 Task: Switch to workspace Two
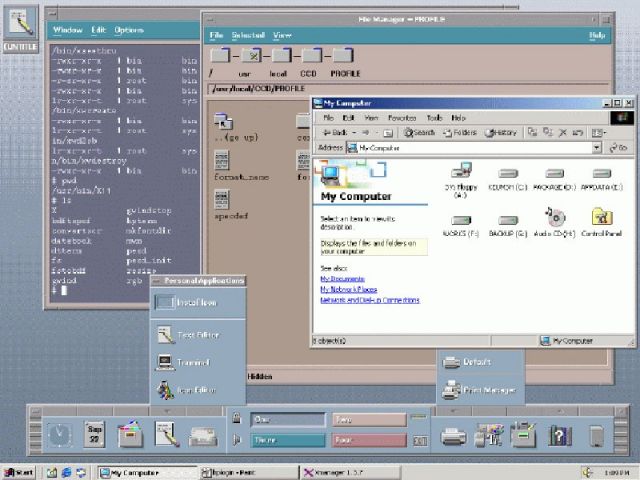click(369, 420)
